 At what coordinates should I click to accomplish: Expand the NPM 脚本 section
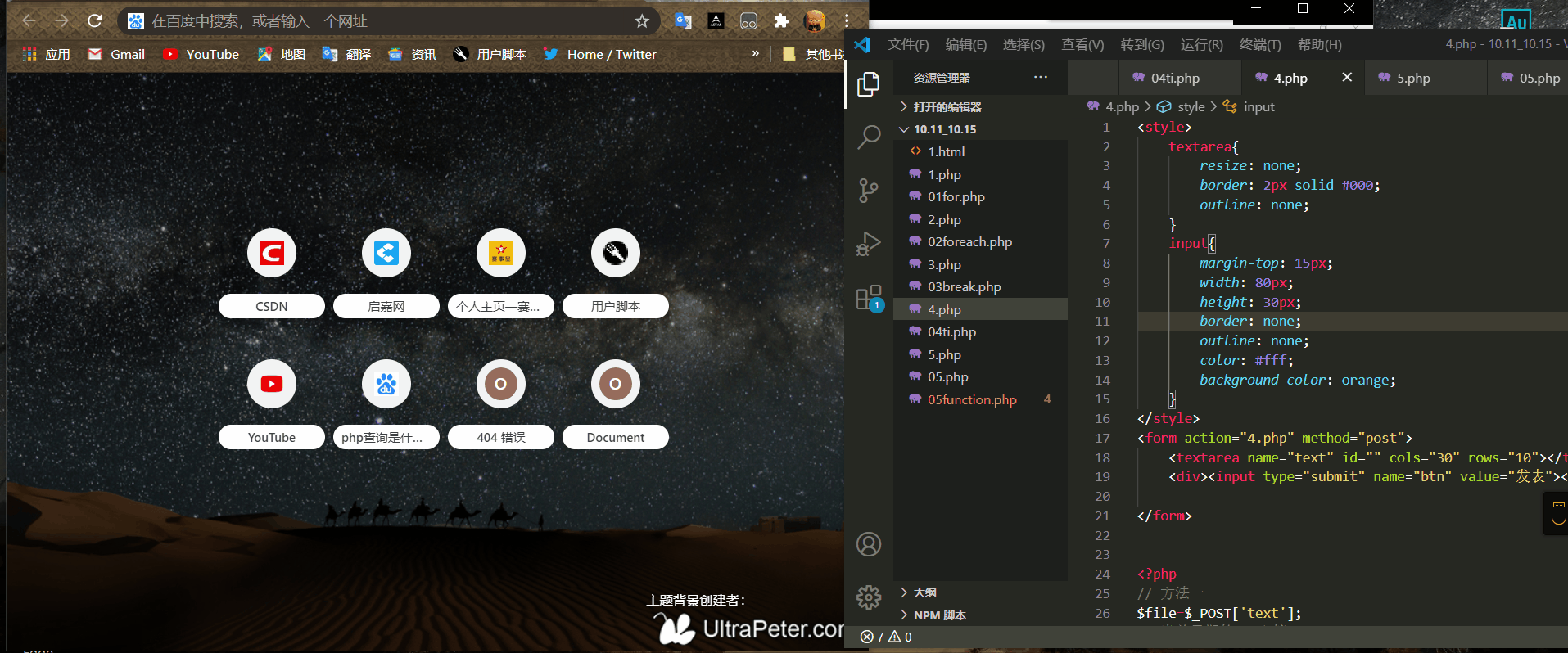(x=939, y=615)
